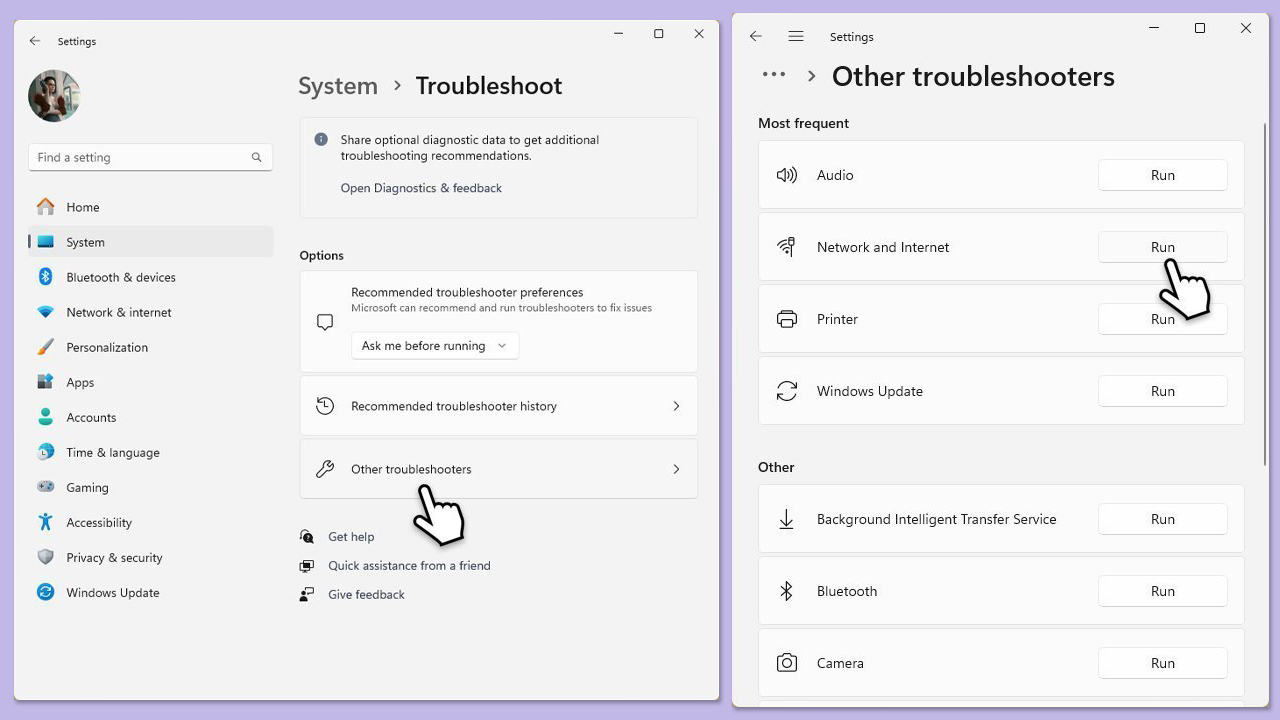Run the Network and Internet troubleshooter
Viewport: 1280px width, 720px height.
point(1162,247)
